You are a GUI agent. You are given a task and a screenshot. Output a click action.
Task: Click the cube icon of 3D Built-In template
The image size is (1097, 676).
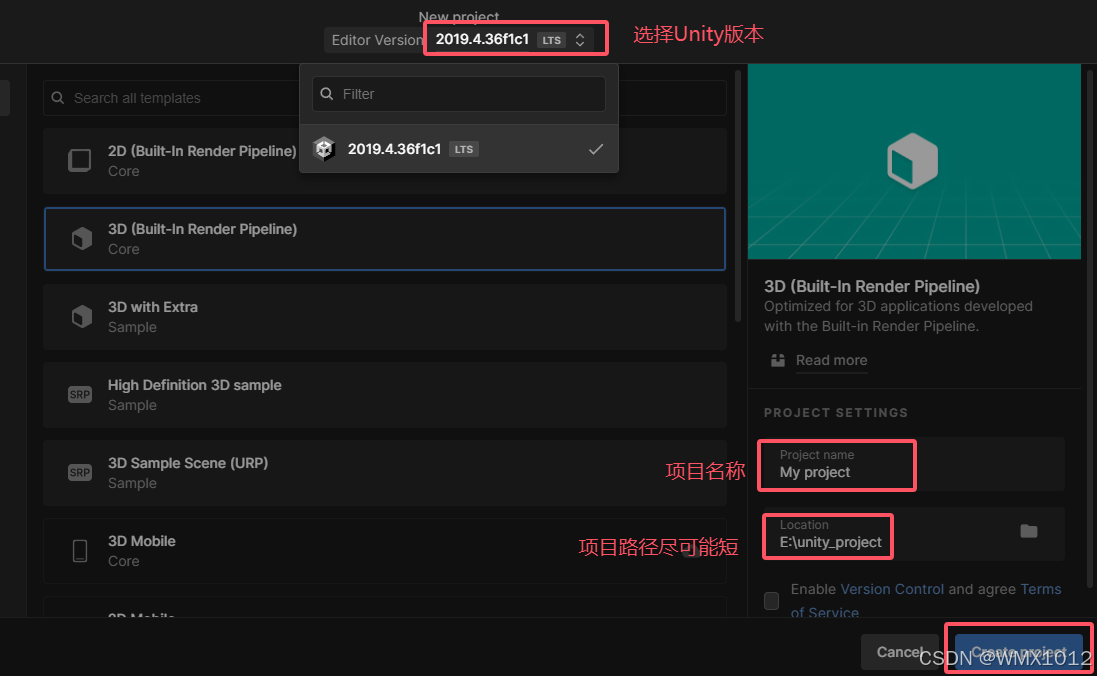tap(81, 239)
